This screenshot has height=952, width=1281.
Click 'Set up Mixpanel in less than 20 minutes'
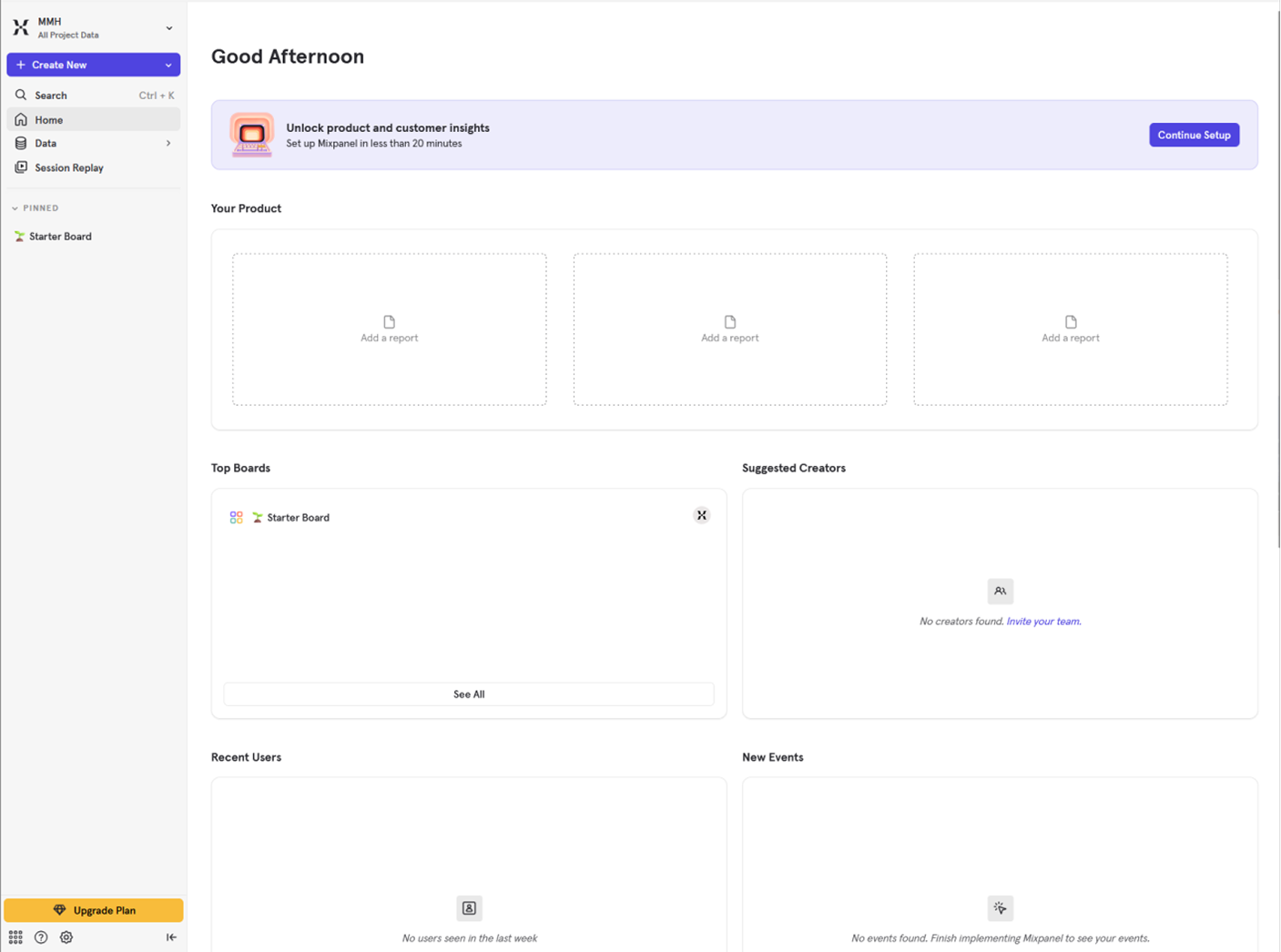click(x=373, y=144)
